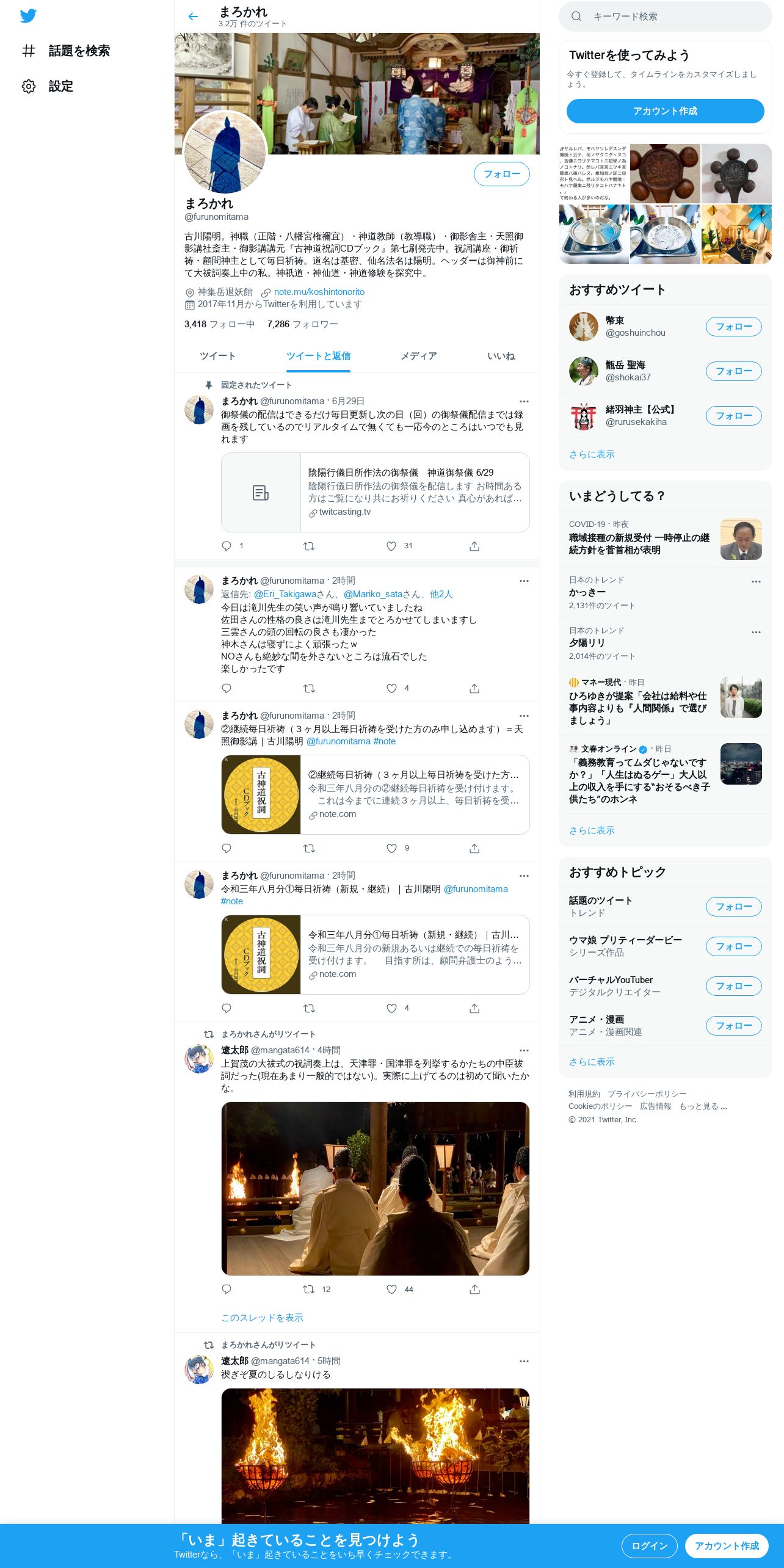The width and height of the screenshot is (784, 1568).
Task: Click the Twitter bird logo
Action: tap(28, 16)
